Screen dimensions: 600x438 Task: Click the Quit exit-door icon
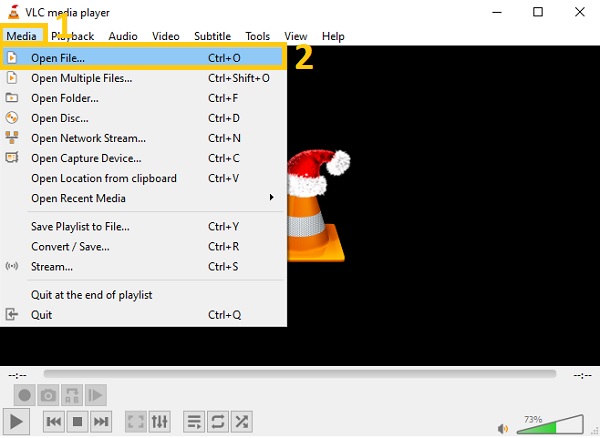coord(12,314)
